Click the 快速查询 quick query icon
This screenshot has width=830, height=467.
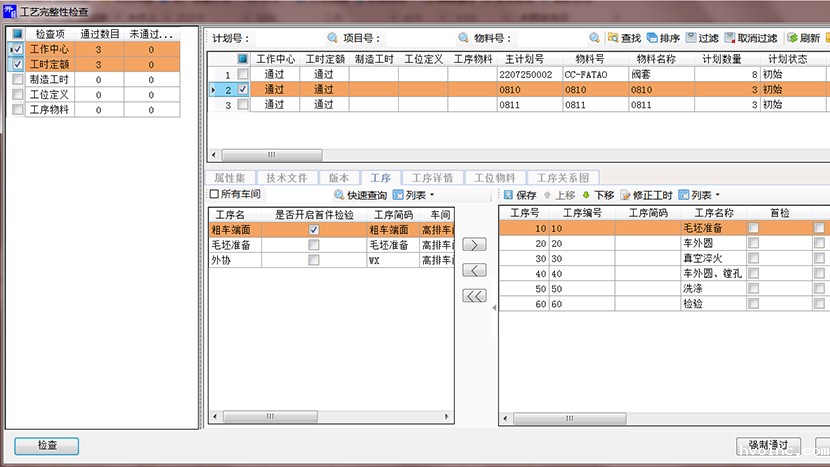pyautogui.click(x=339, y=195)
